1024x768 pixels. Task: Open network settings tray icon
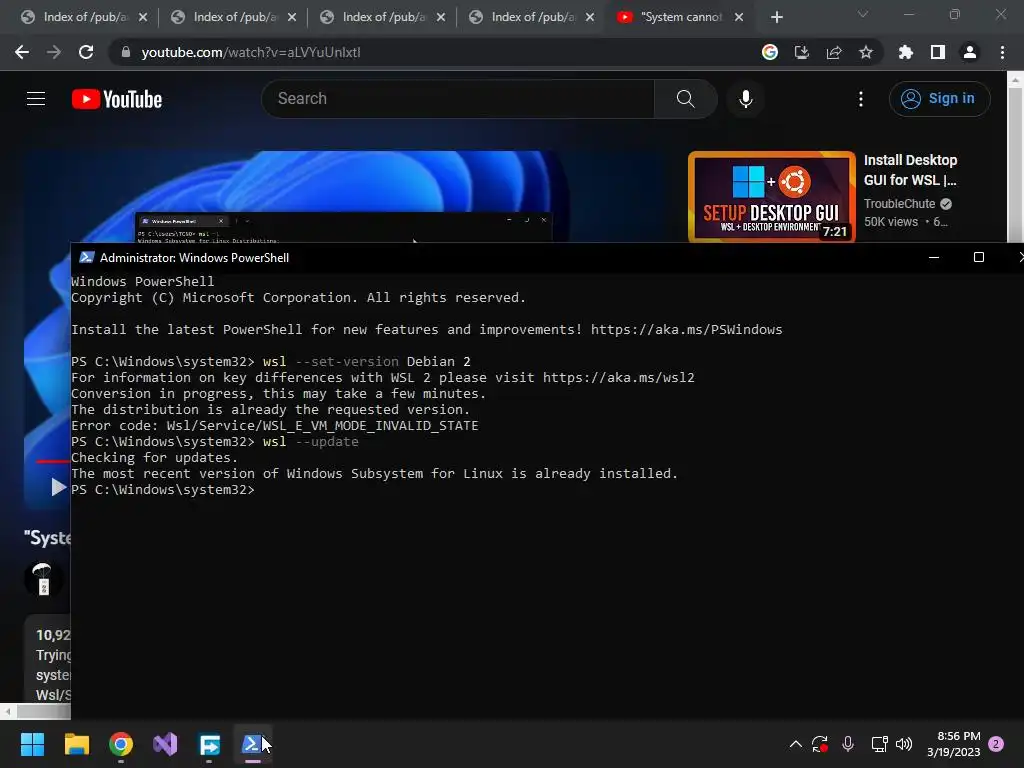pos(879,744)
